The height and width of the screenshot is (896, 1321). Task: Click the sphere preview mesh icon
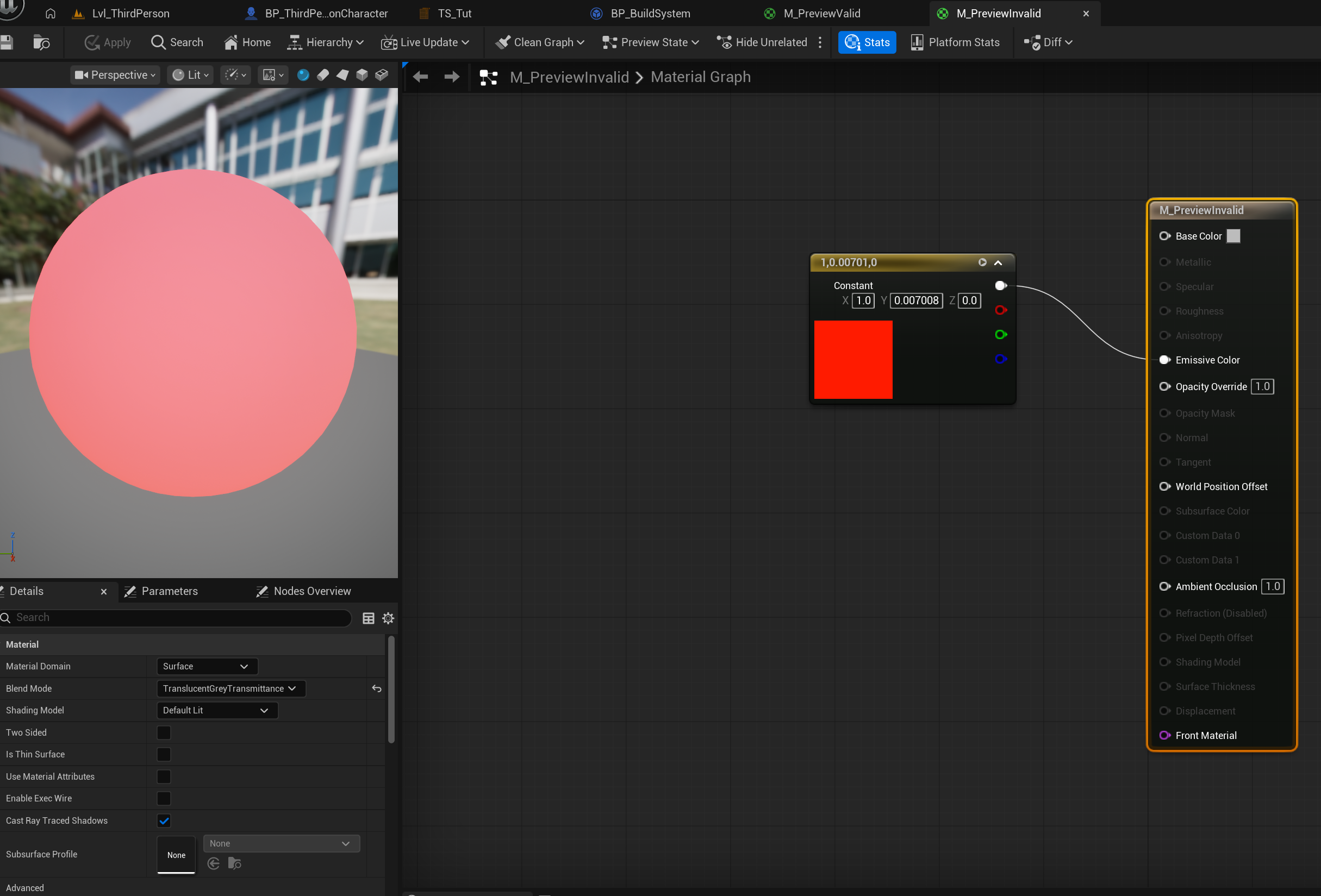click(303, 75)
